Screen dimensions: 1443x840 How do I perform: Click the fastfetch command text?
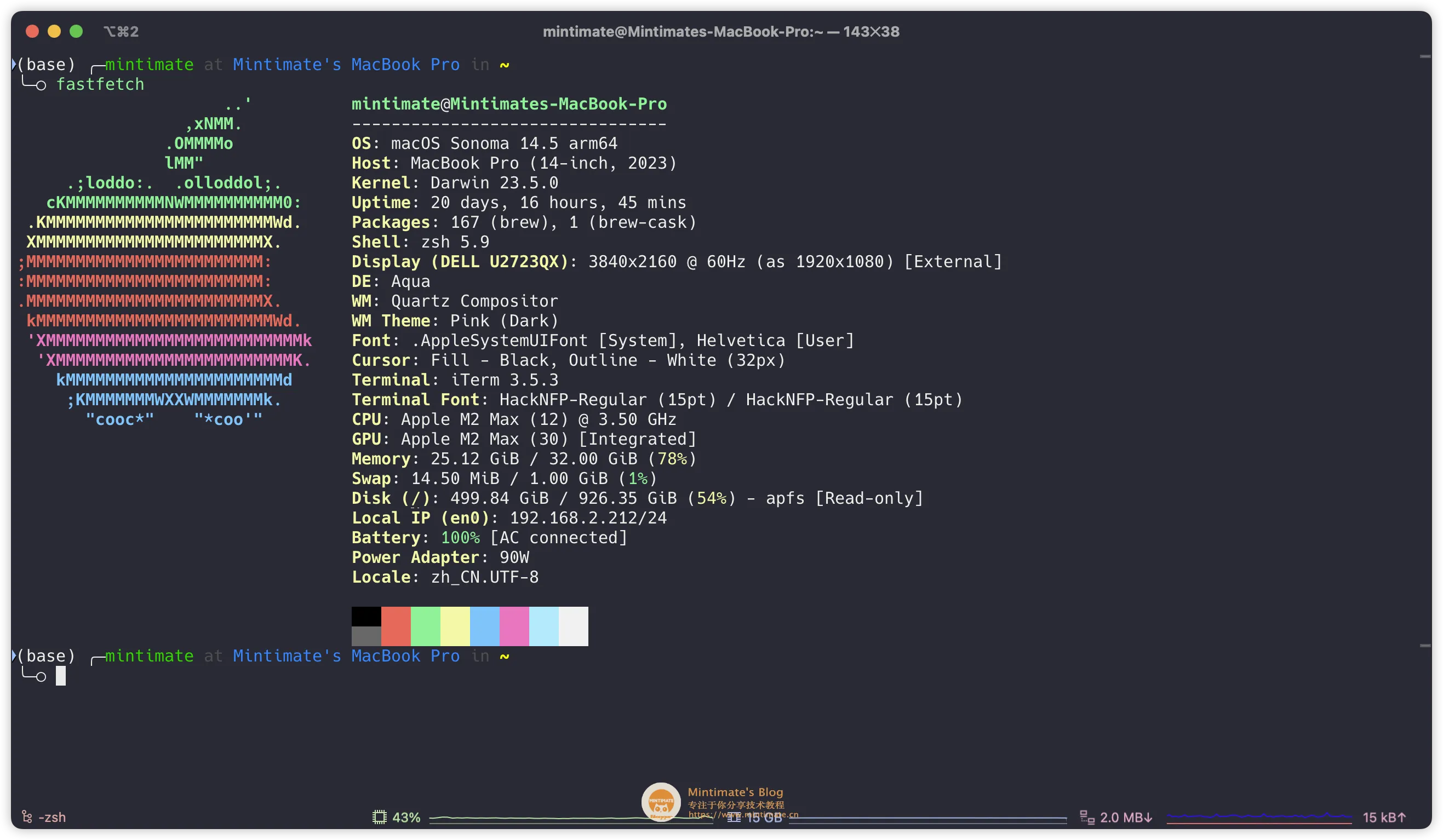100,84
